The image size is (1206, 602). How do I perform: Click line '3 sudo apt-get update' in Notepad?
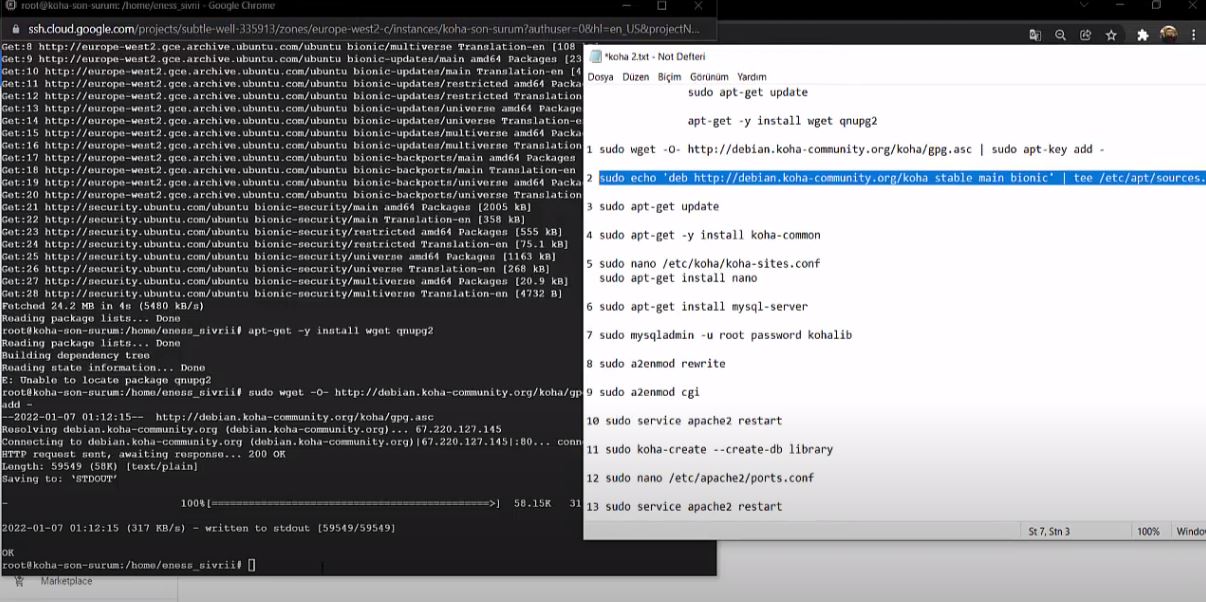tap(652, 206)
